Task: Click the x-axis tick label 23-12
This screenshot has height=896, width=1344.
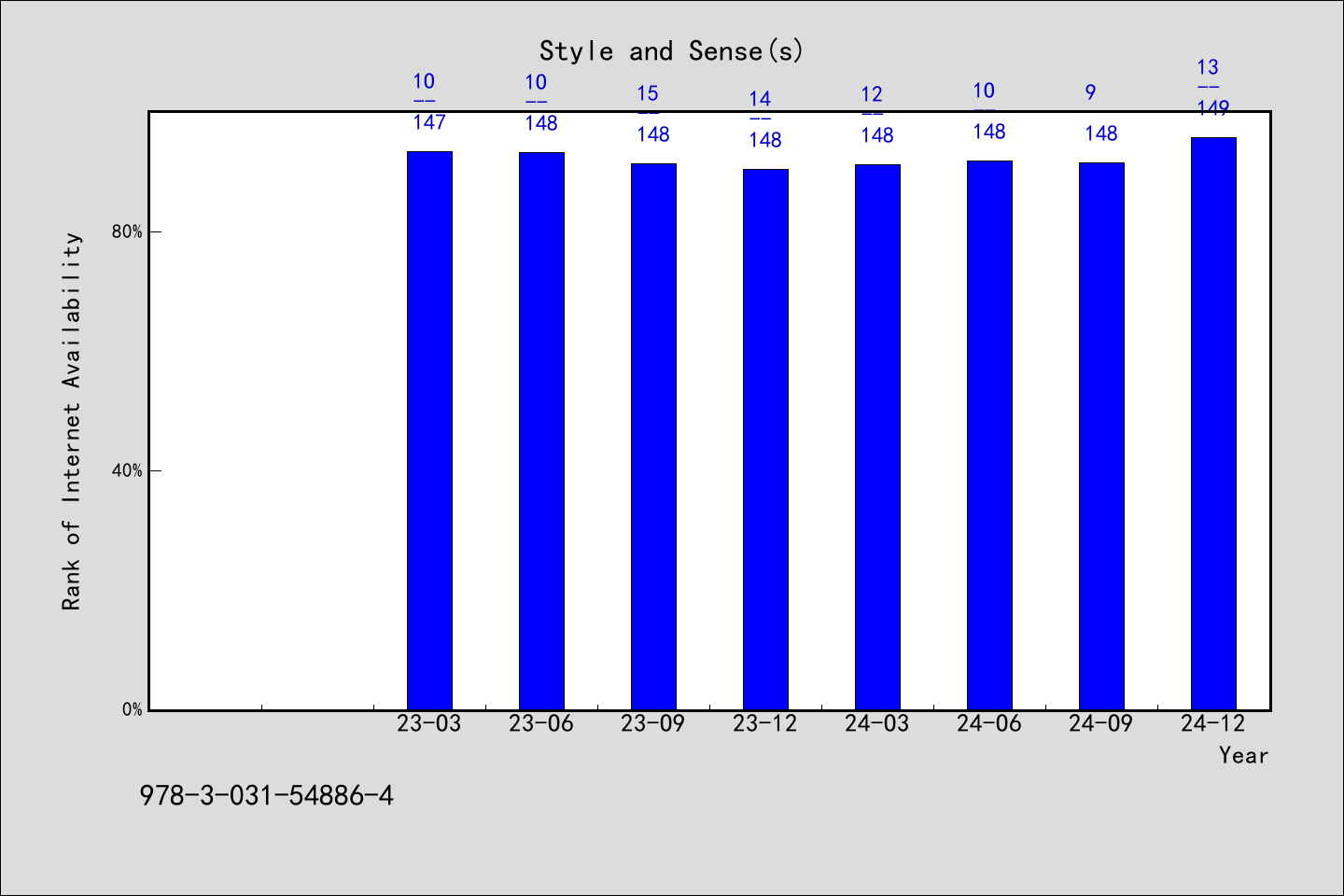Action: point(765,723)
